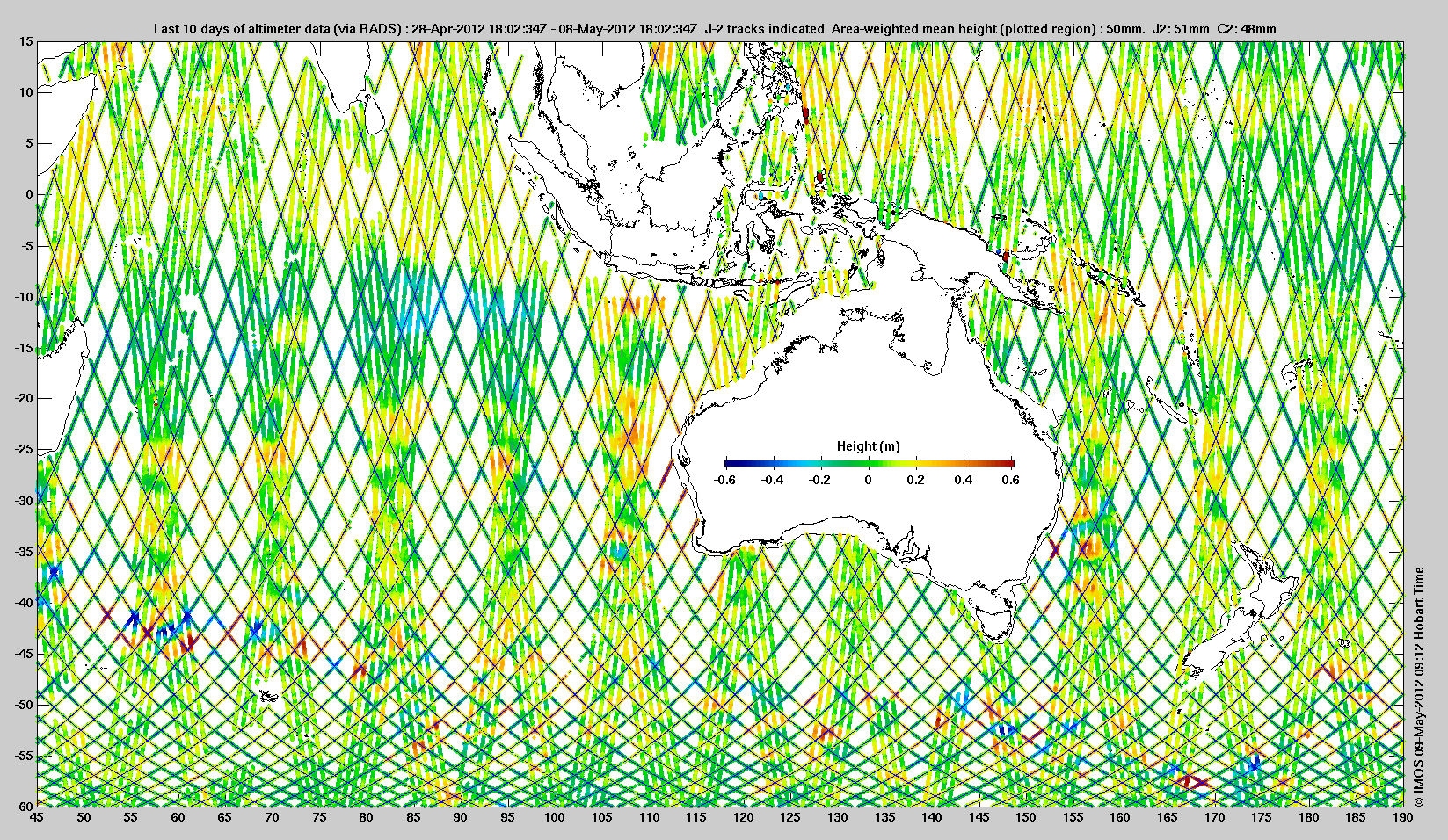
Task: Click the '-0.4' colorbar tick label
Action: [773, 480]
